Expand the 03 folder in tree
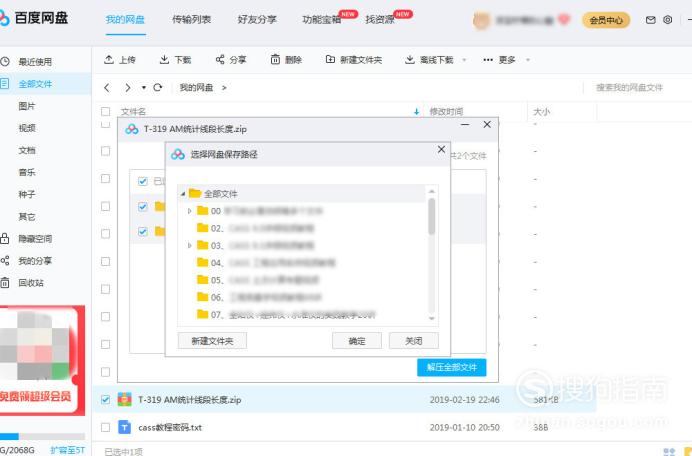 (x=190, y=245)
